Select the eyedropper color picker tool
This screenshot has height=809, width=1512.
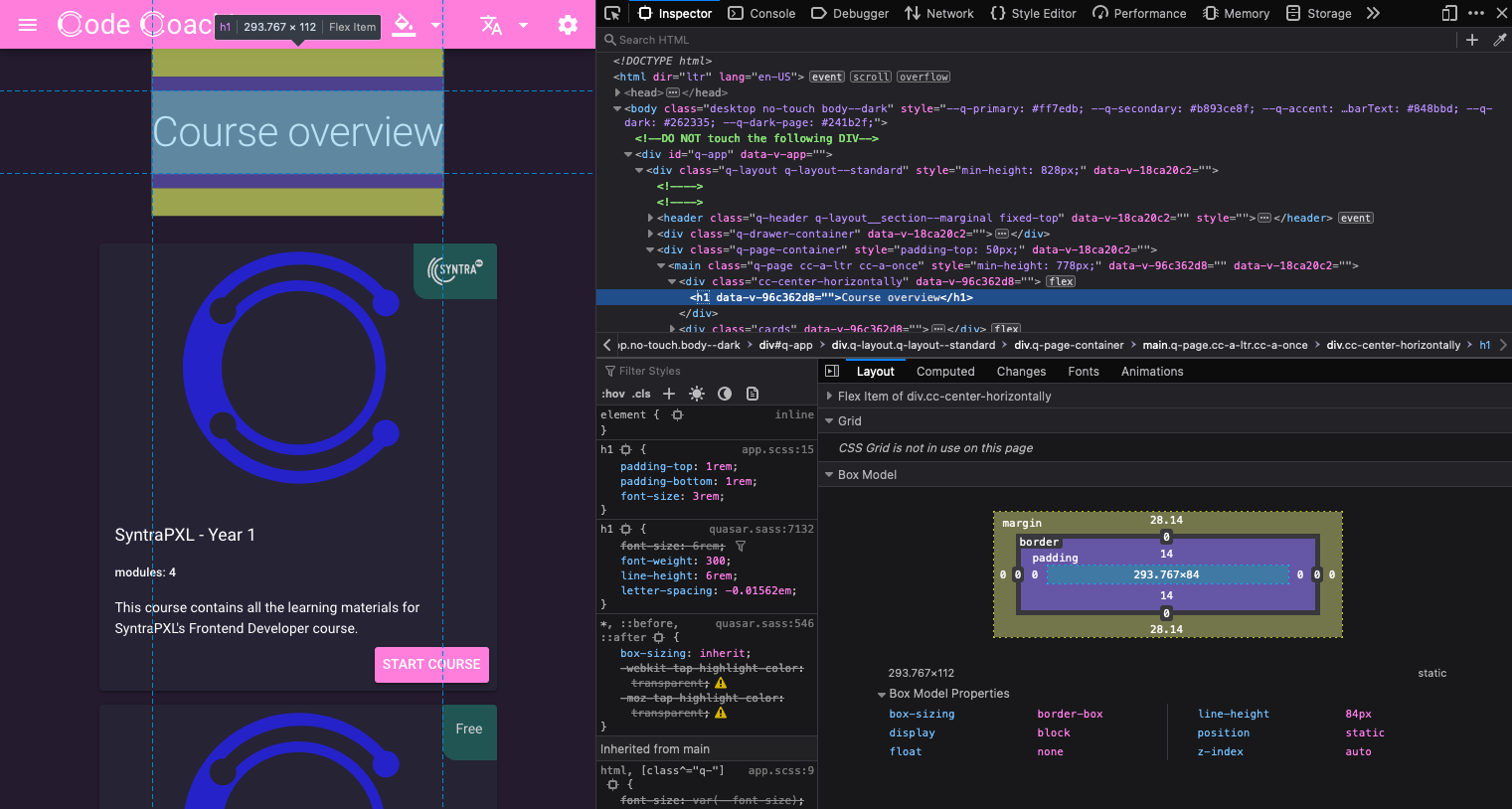pos(1499,40)
